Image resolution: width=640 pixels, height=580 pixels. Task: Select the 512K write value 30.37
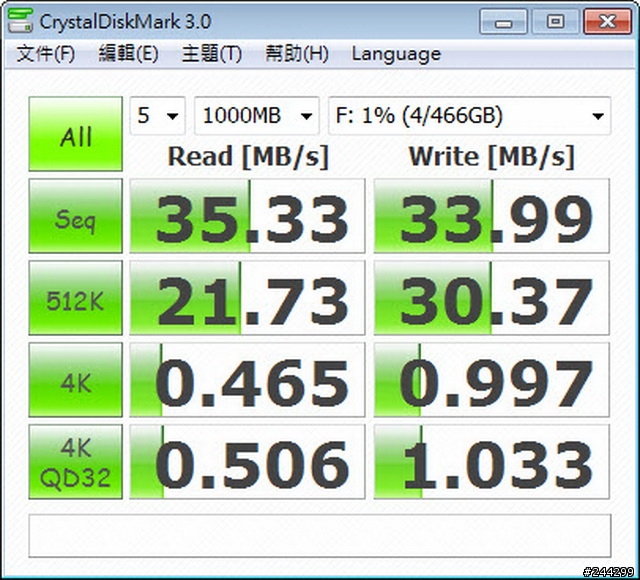(x=492, y=298)
